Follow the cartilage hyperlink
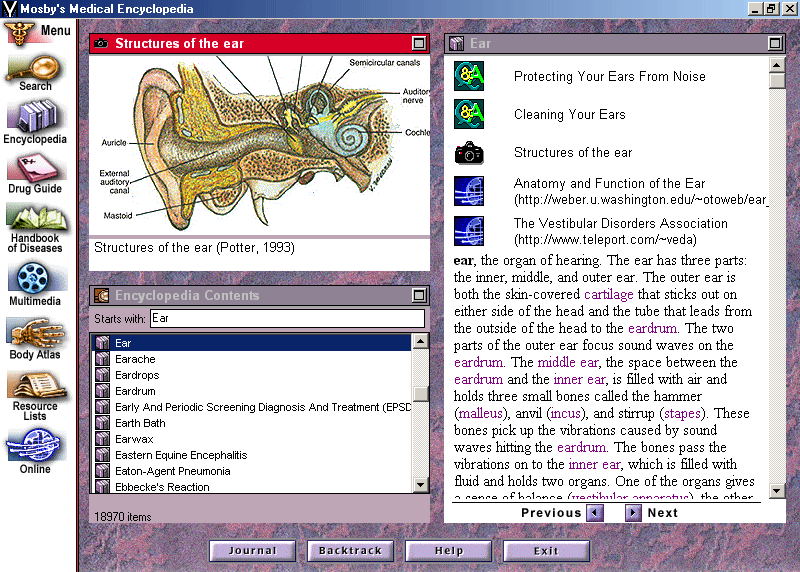This screenshot has height=572, width=800. click(609, 294)
